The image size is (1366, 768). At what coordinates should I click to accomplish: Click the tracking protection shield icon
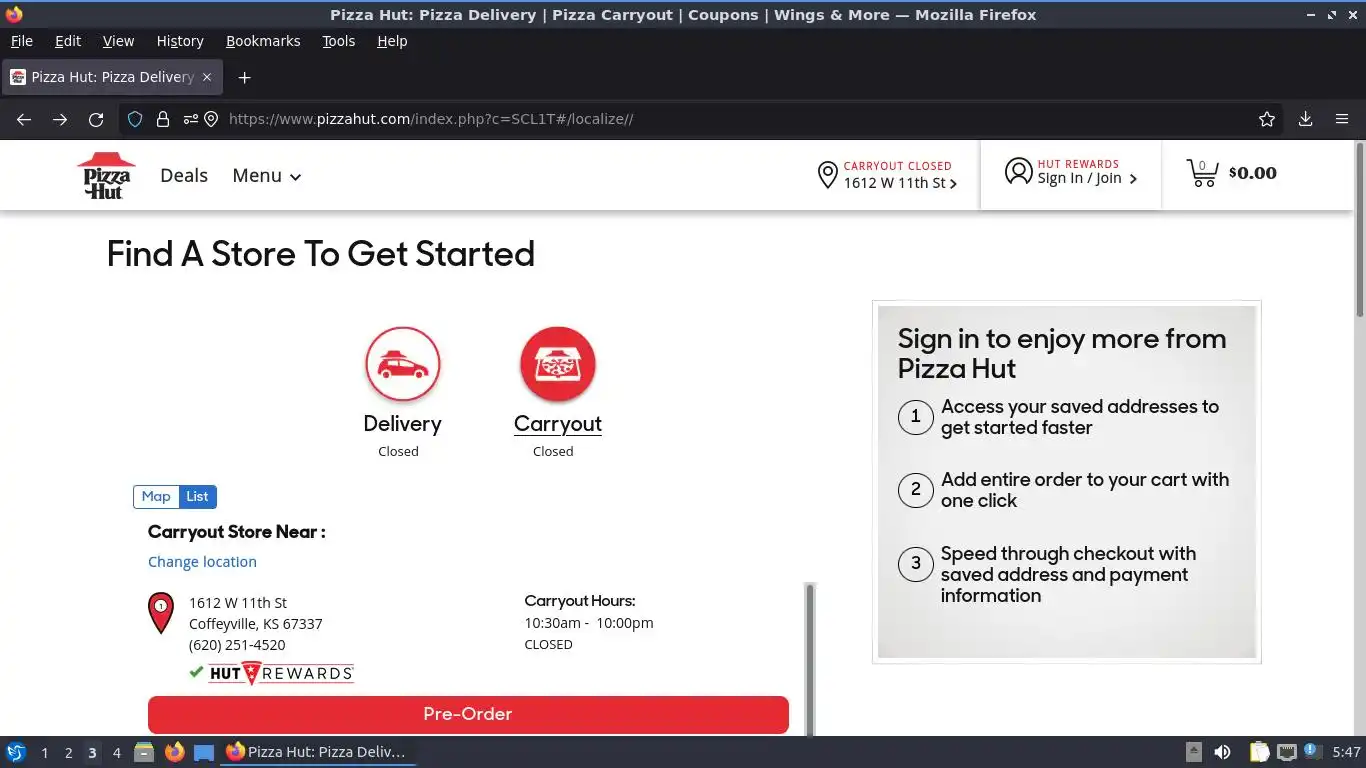pyautogui.click(x=135, y=119)
